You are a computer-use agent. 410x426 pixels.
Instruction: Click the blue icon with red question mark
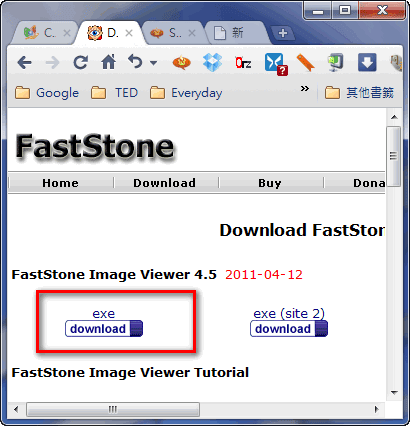(276, 63)
